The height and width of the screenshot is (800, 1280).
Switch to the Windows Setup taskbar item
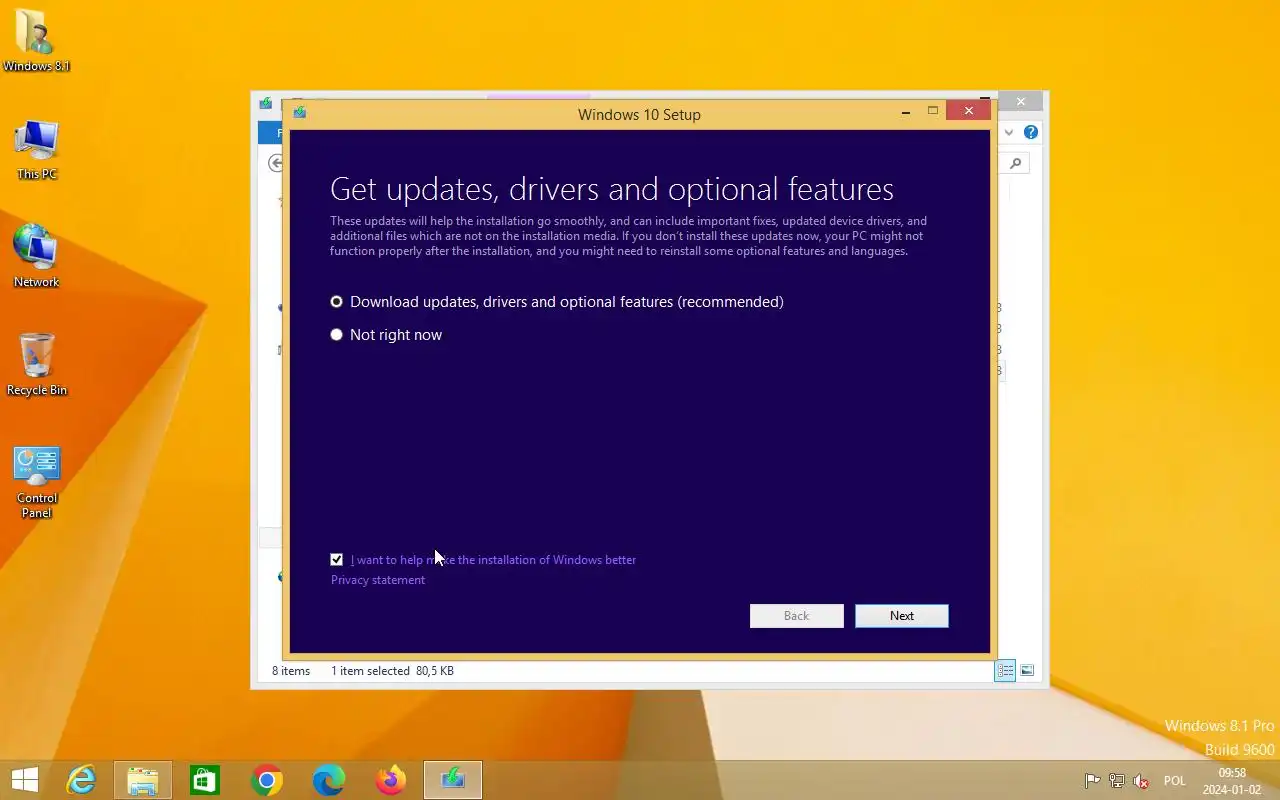pyautogui.click(x=453, y=780)
